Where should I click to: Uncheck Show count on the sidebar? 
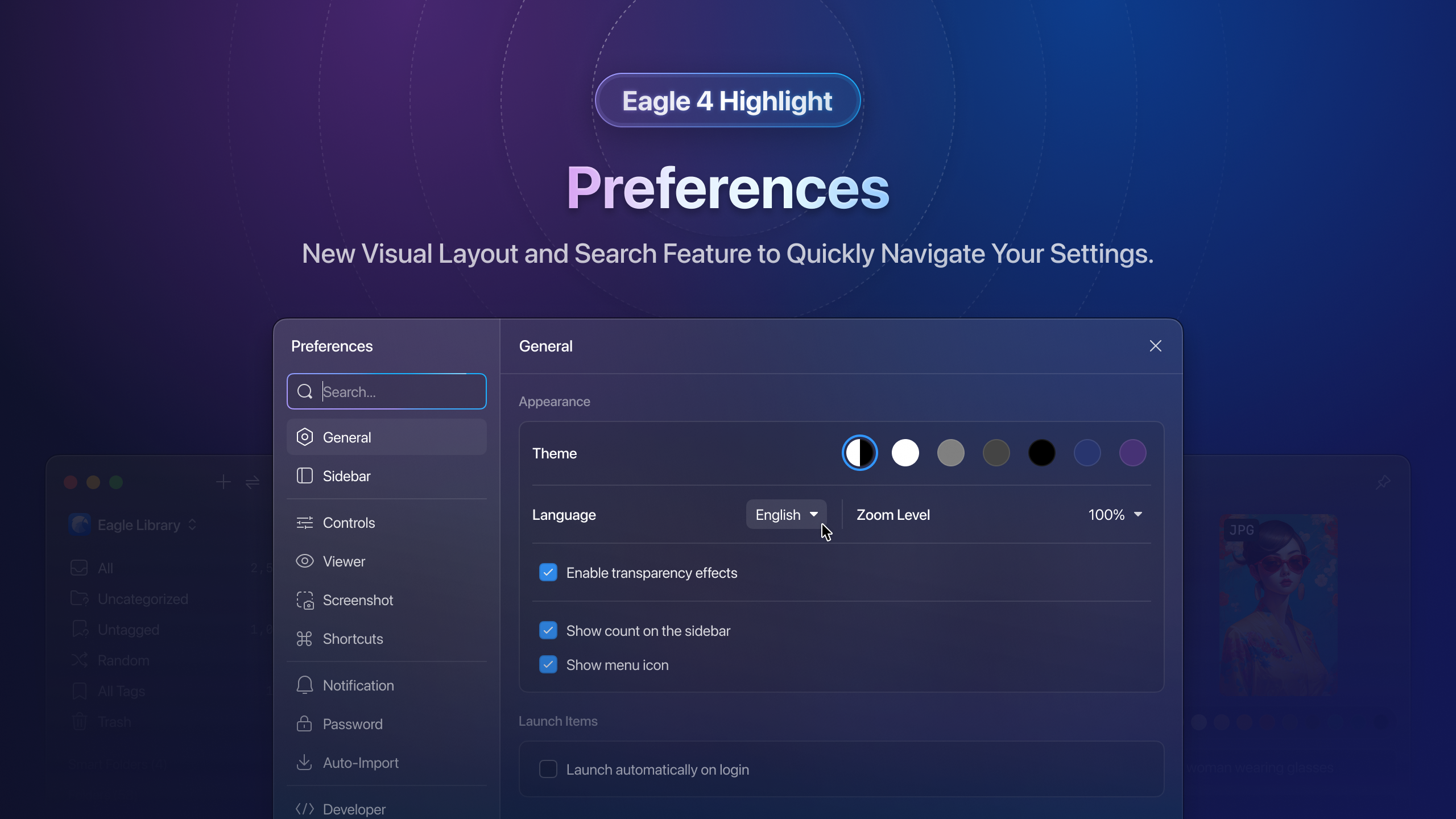pos(548,630)
